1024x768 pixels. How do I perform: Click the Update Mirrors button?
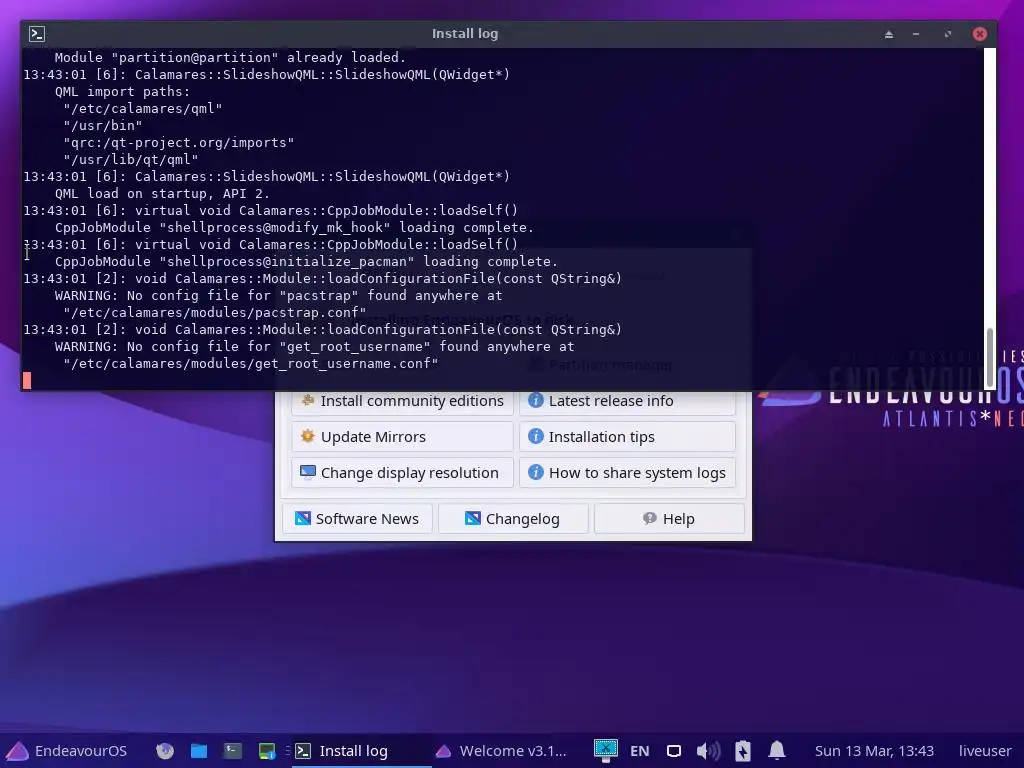pyautogui.click(x=402, y=436)
